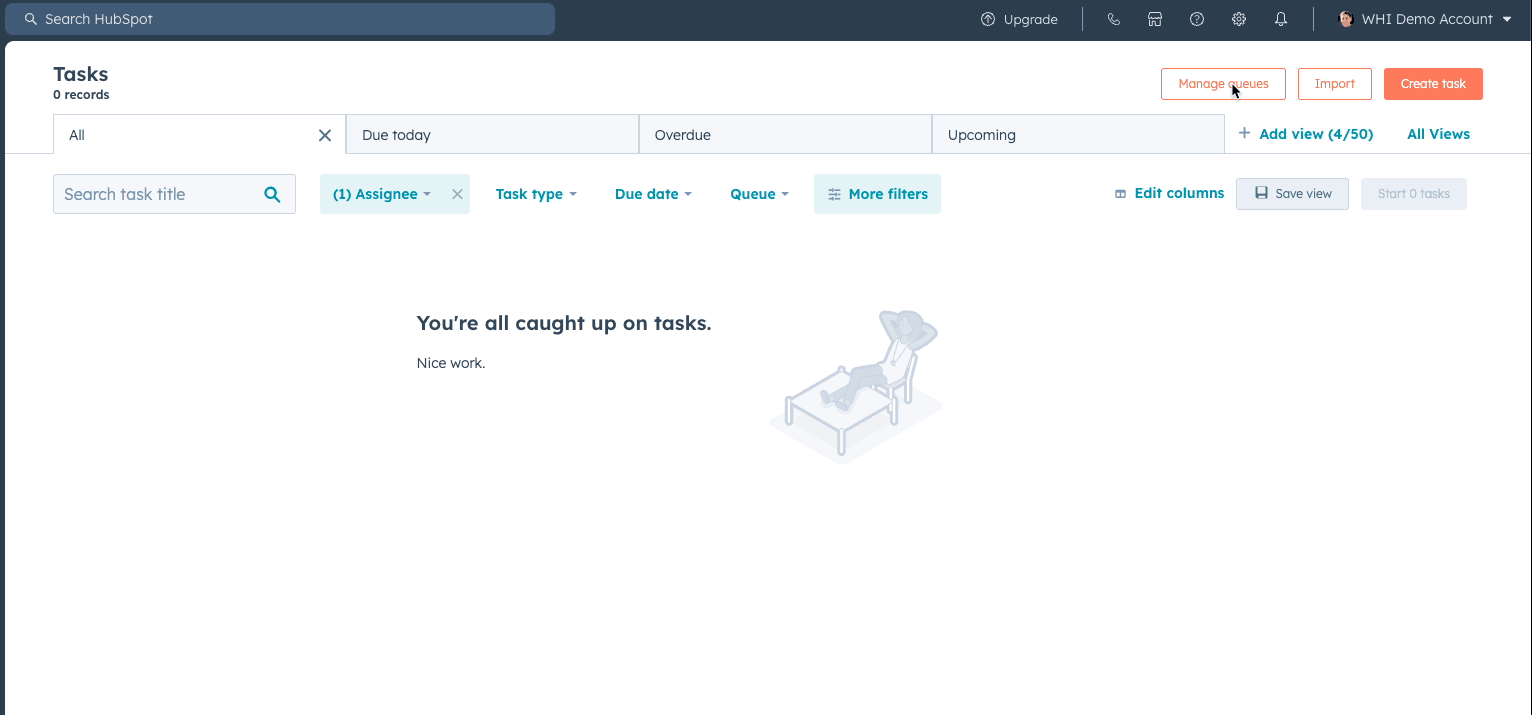Open the Assignee filter dropdown
This screenshot has width=1532, height=715.
click(381, 194)
